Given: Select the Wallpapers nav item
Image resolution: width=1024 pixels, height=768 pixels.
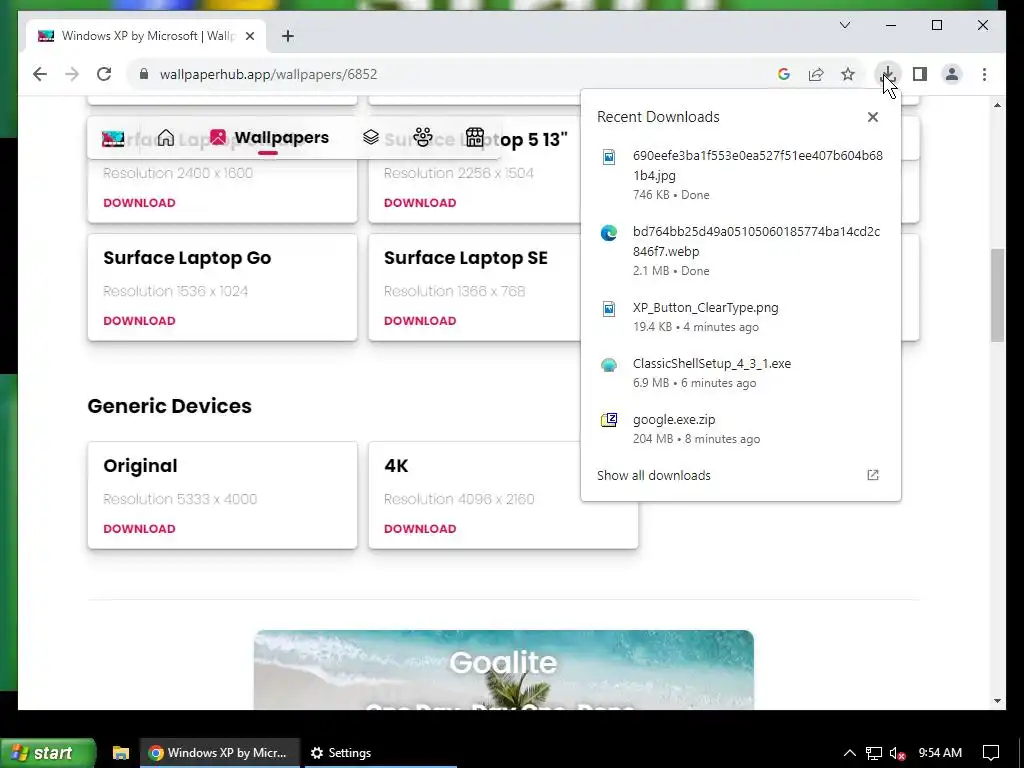Looking at the screenshot, I should pyautogui.click(x=269, y=138).
